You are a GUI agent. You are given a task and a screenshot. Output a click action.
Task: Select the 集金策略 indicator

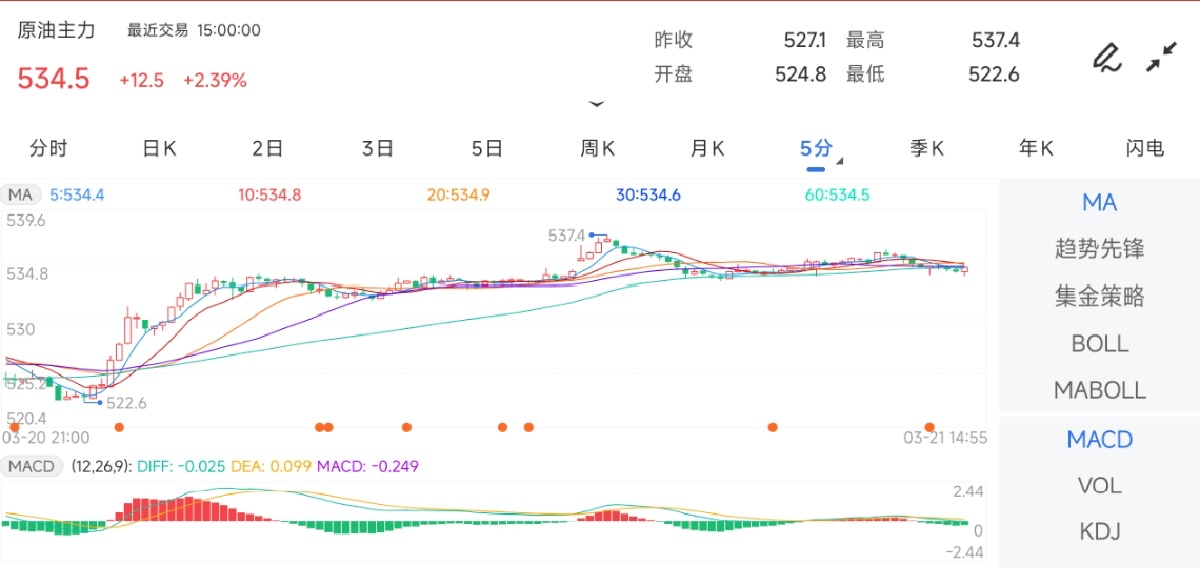[x=1099, y=296]
